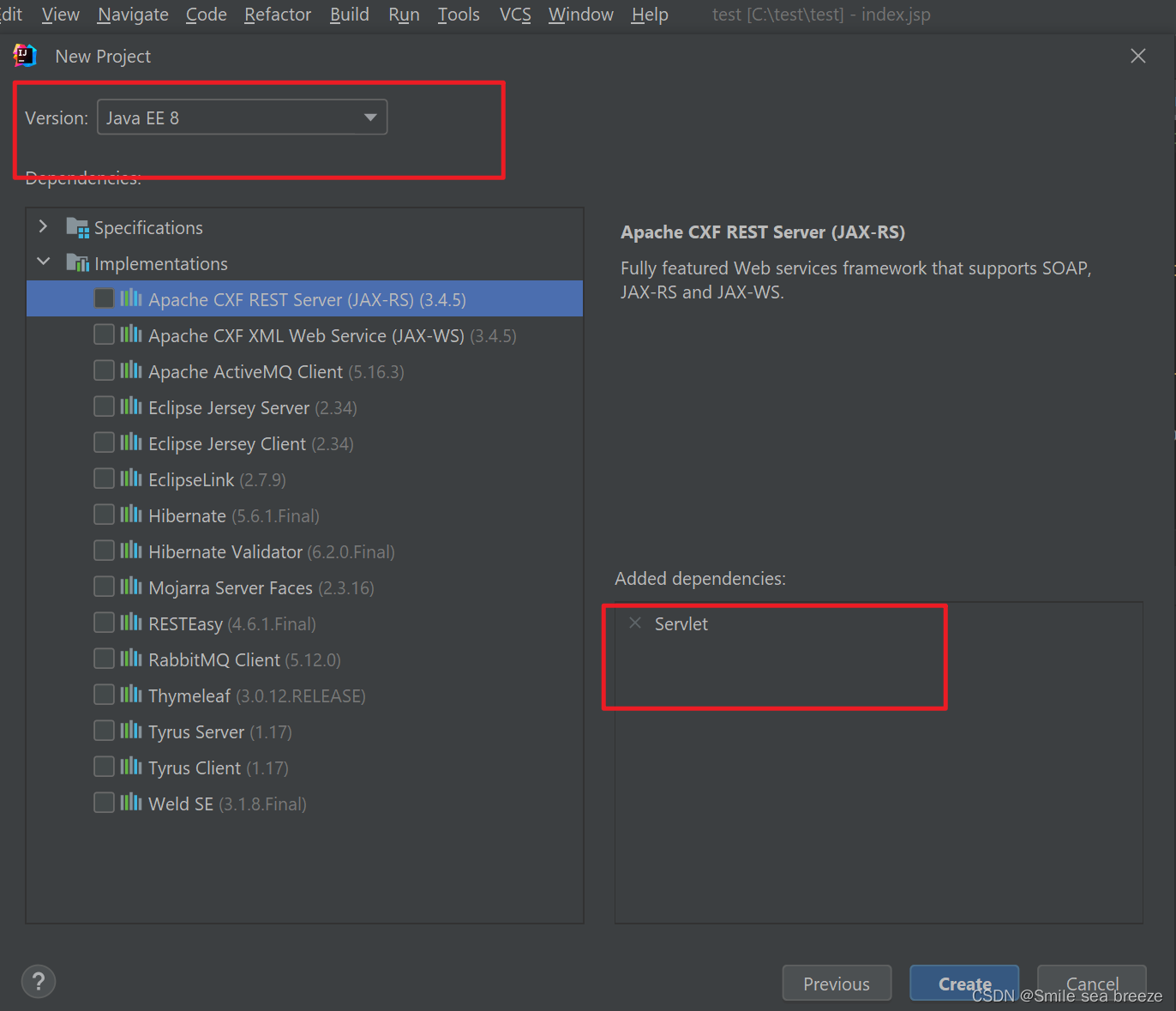Tick the Tyrus Client checkbox

click(104, 767)
